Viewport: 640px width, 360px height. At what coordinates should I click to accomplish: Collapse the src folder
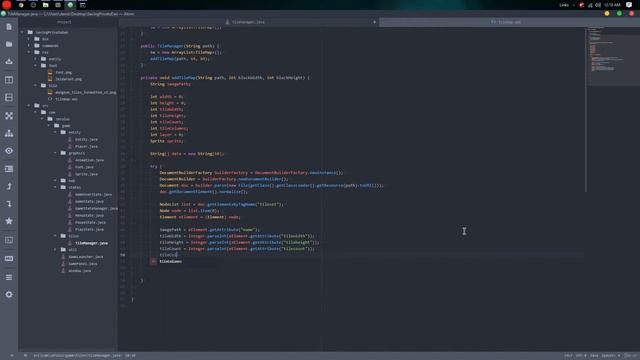(29, 105)
